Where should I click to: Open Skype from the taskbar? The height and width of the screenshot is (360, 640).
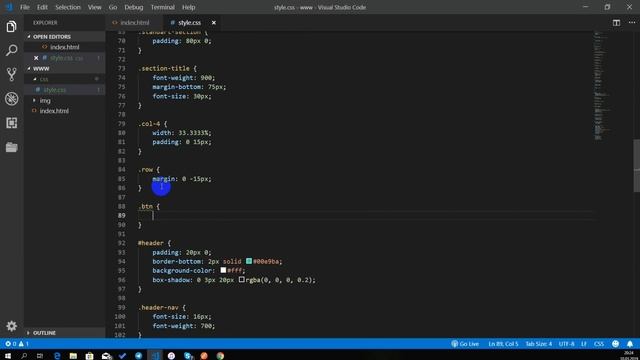click(x=188, y=356)
